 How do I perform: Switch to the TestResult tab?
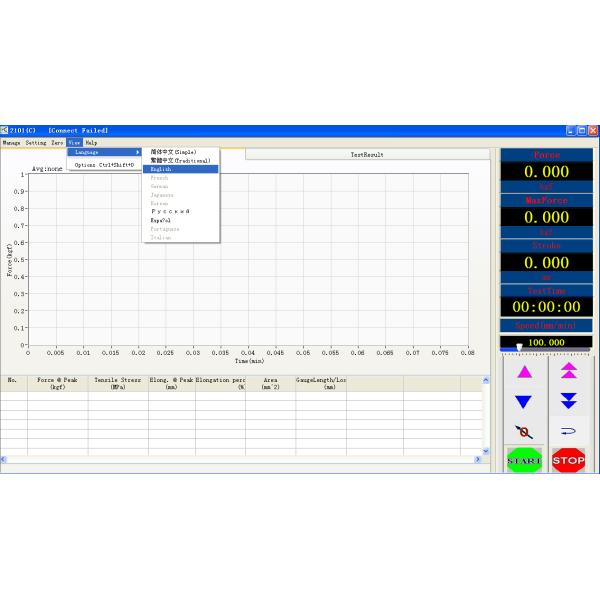click(x=367, y=155)
